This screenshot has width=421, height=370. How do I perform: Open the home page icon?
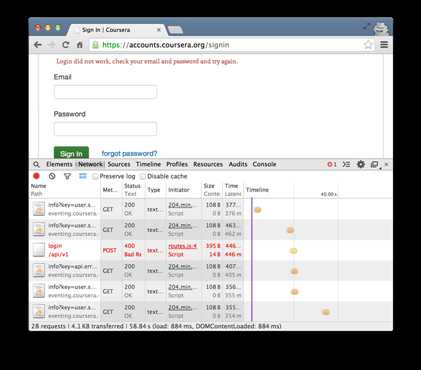tap(80, 45)
